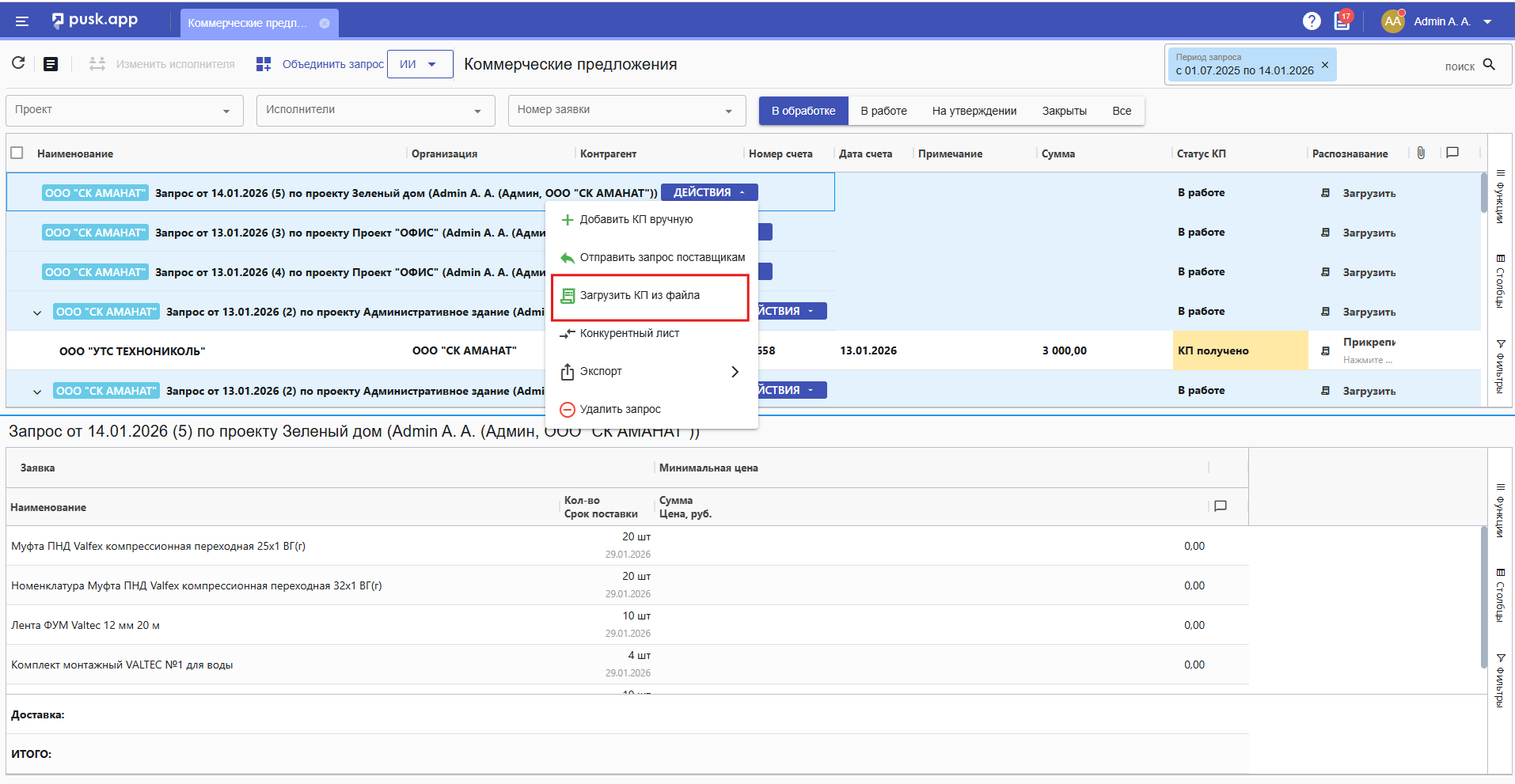Click the search magnifier icon
The height and width of the screenshot is (784, 1515).
tap(1489, 65)
